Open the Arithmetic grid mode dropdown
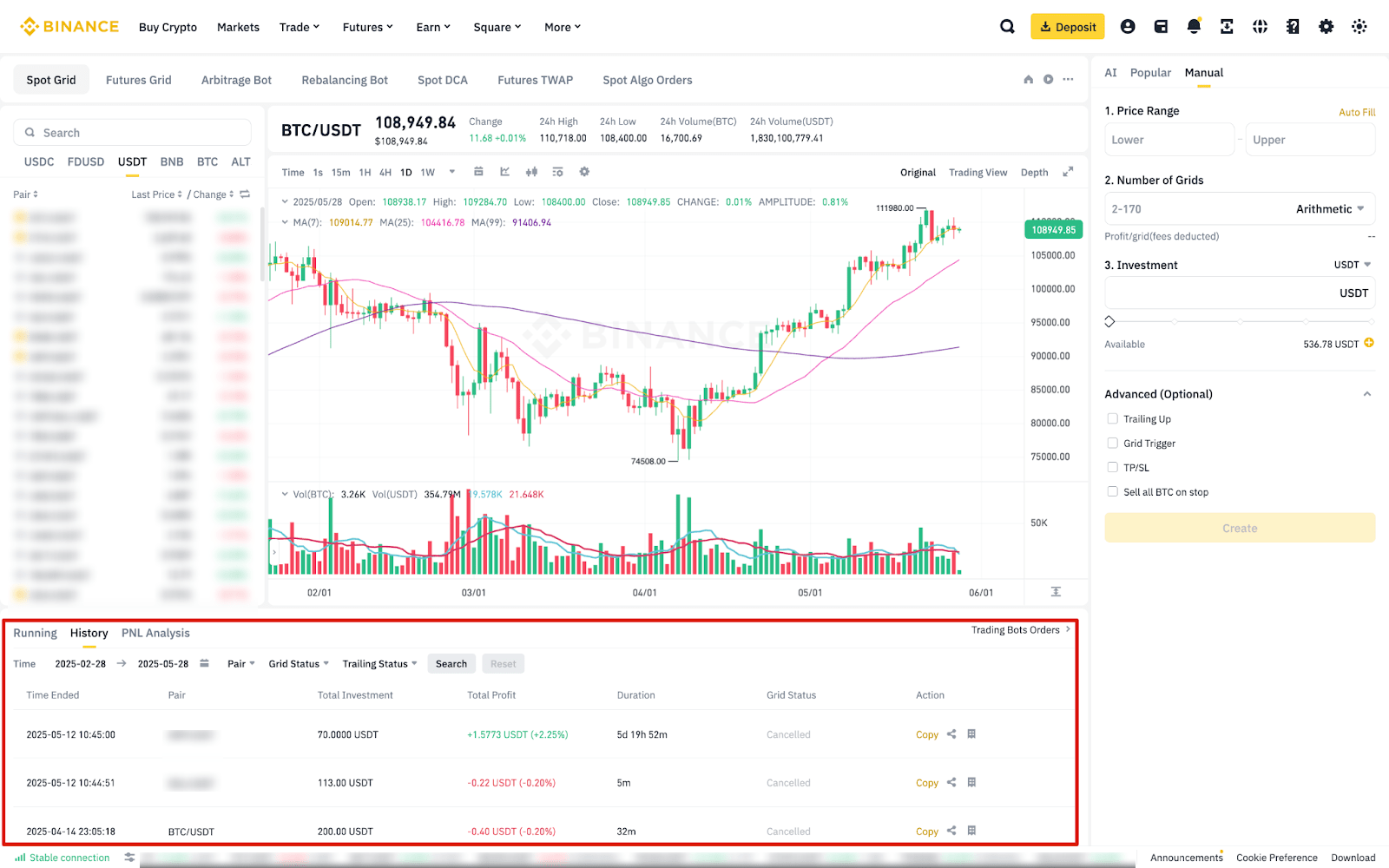 [1330, 208]
